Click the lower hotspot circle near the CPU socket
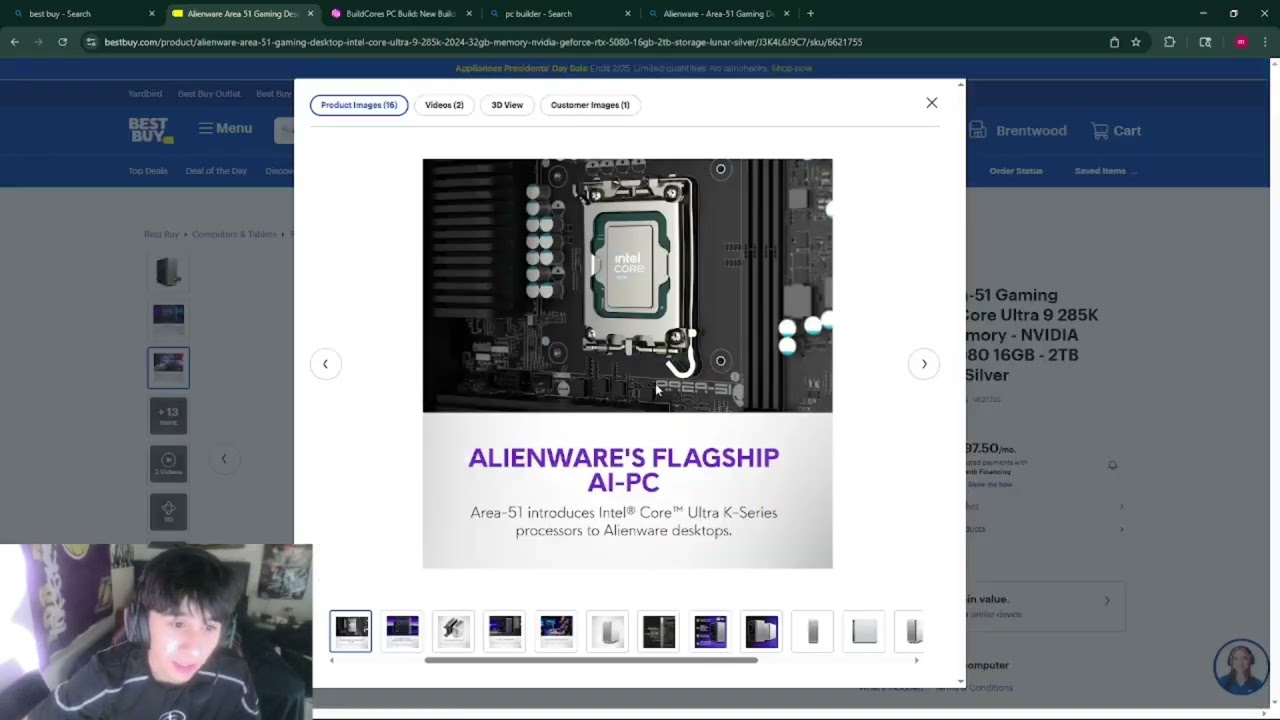This screenshot has width=1280, height=720. [x=720, y=361]
